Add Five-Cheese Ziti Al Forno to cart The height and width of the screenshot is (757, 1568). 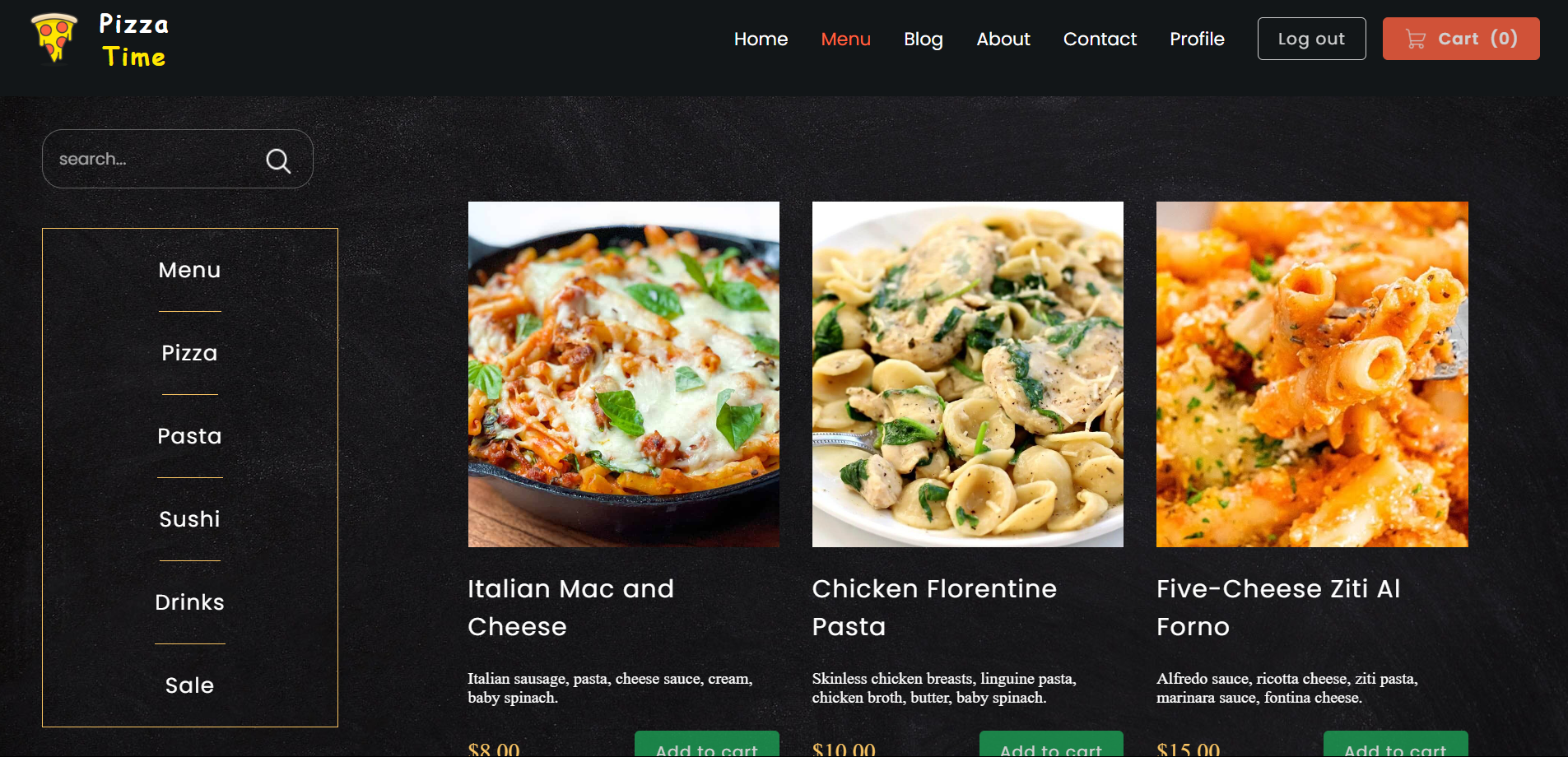click(1394, 744)
